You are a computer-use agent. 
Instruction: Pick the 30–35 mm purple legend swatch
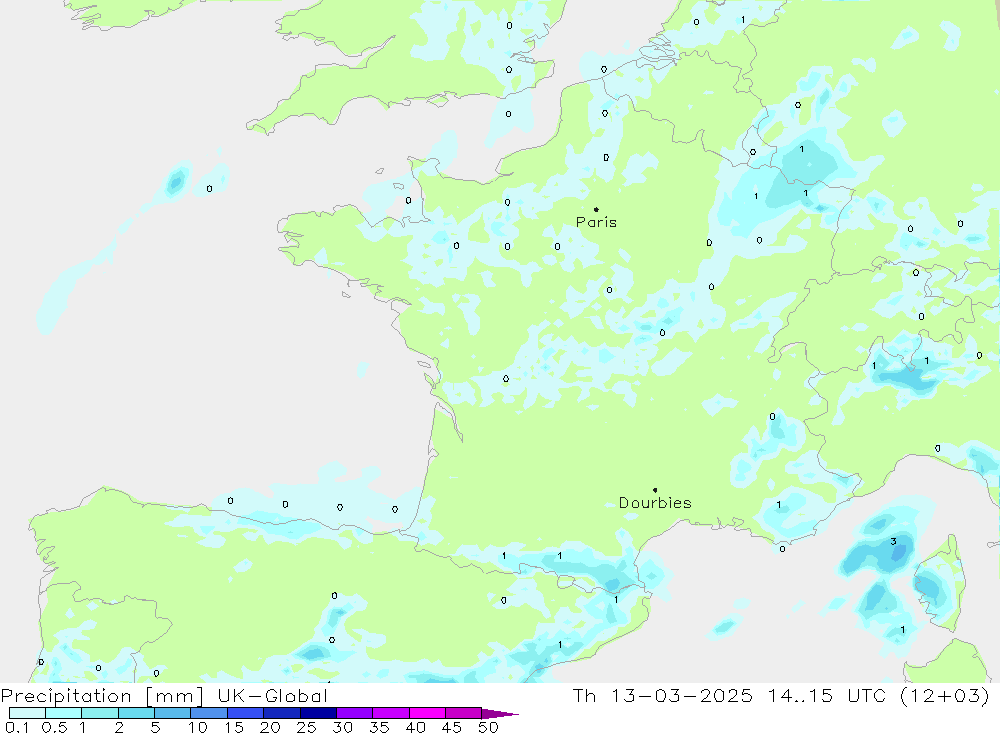[355, 713]
